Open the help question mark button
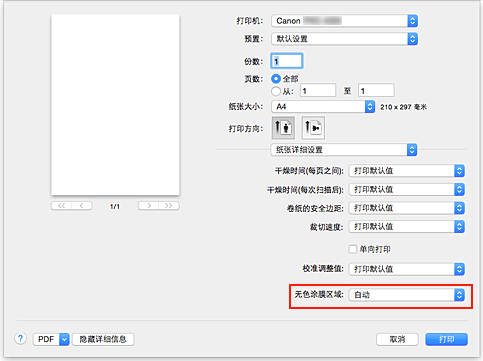This screenshot has width=483, height=361. [20, 339]
